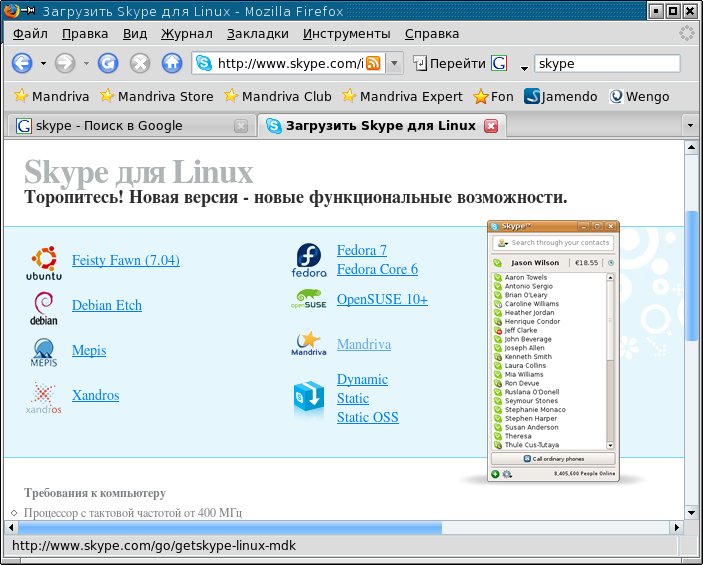Viewport: 703px width, 565px height.
Task: Click the Google search engine icon
Action: click(x=499, y=63)
